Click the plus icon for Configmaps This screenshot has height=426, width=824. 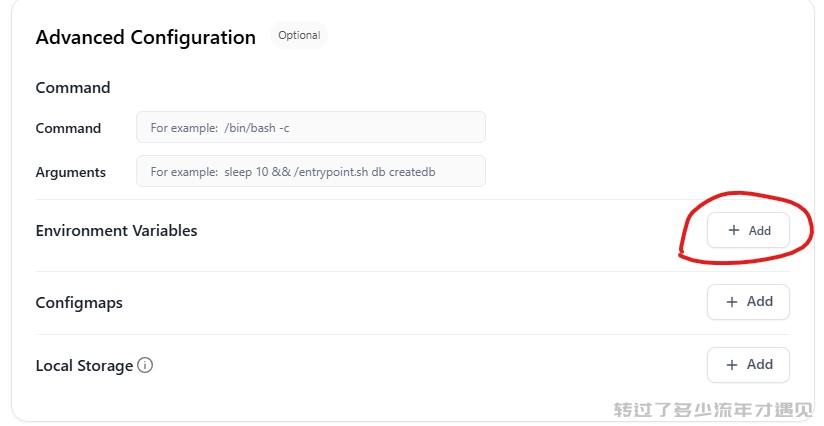tap(732, 302)
